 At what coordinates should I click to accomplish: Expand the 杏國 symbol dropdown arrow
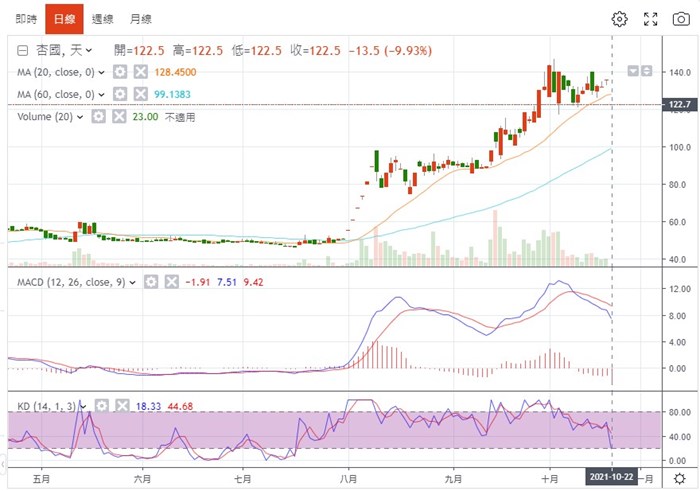pyautogui.click(x=89, y=49)
